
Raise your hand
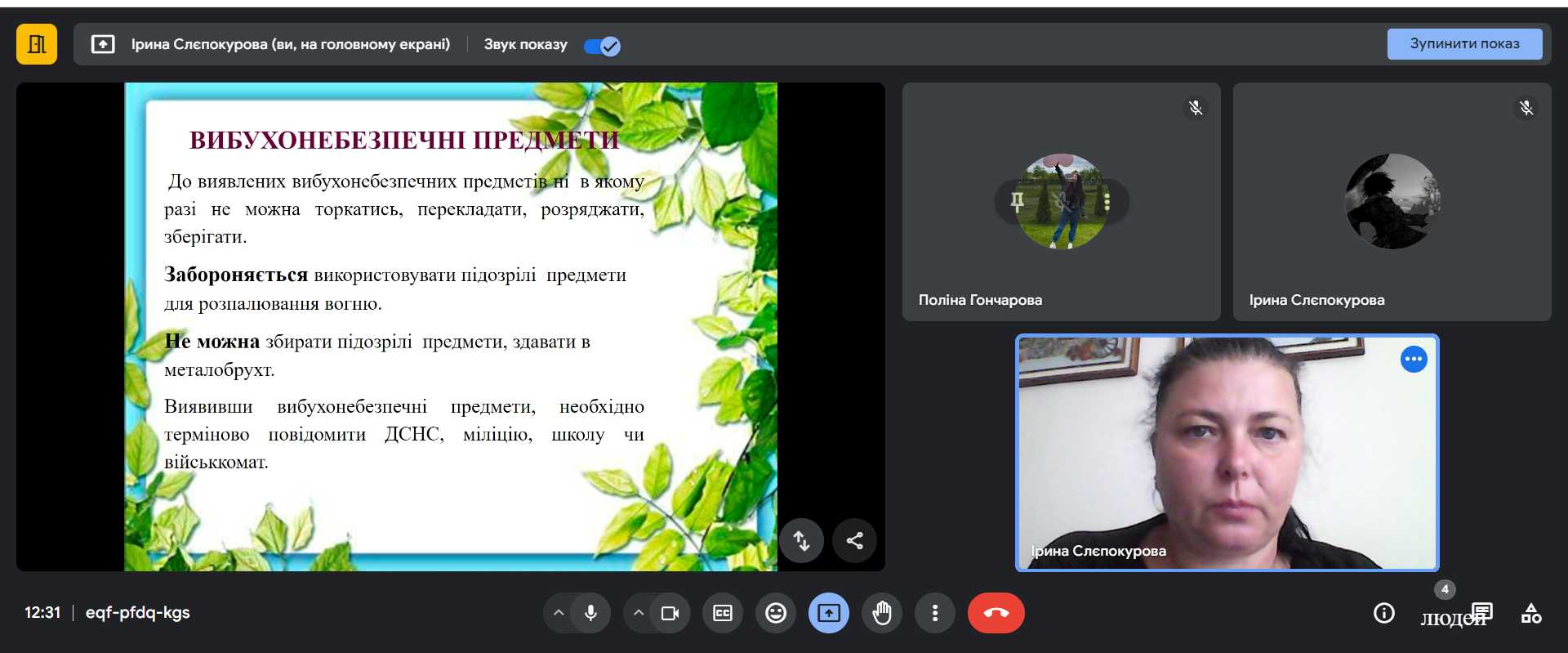(x=882, y=613)
